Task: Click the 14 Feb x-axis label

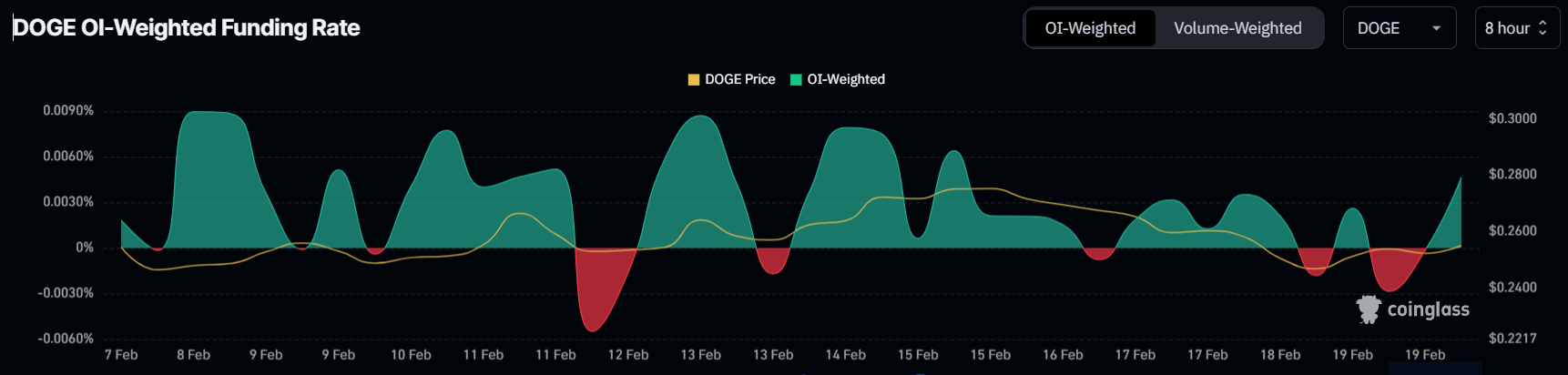Action: (846, 355)
